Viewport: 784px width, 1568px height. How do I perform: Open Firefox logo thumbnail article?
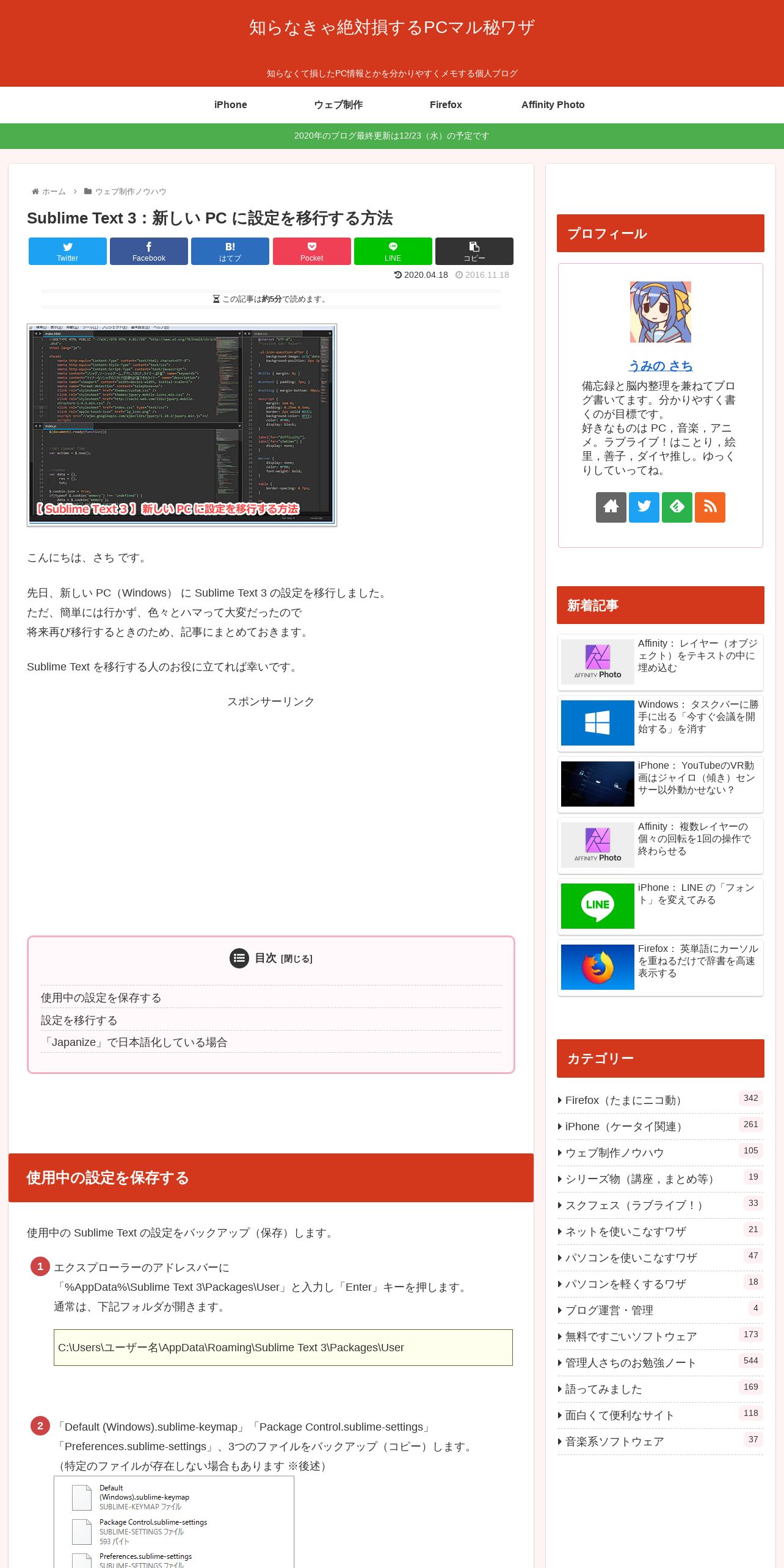598,967
